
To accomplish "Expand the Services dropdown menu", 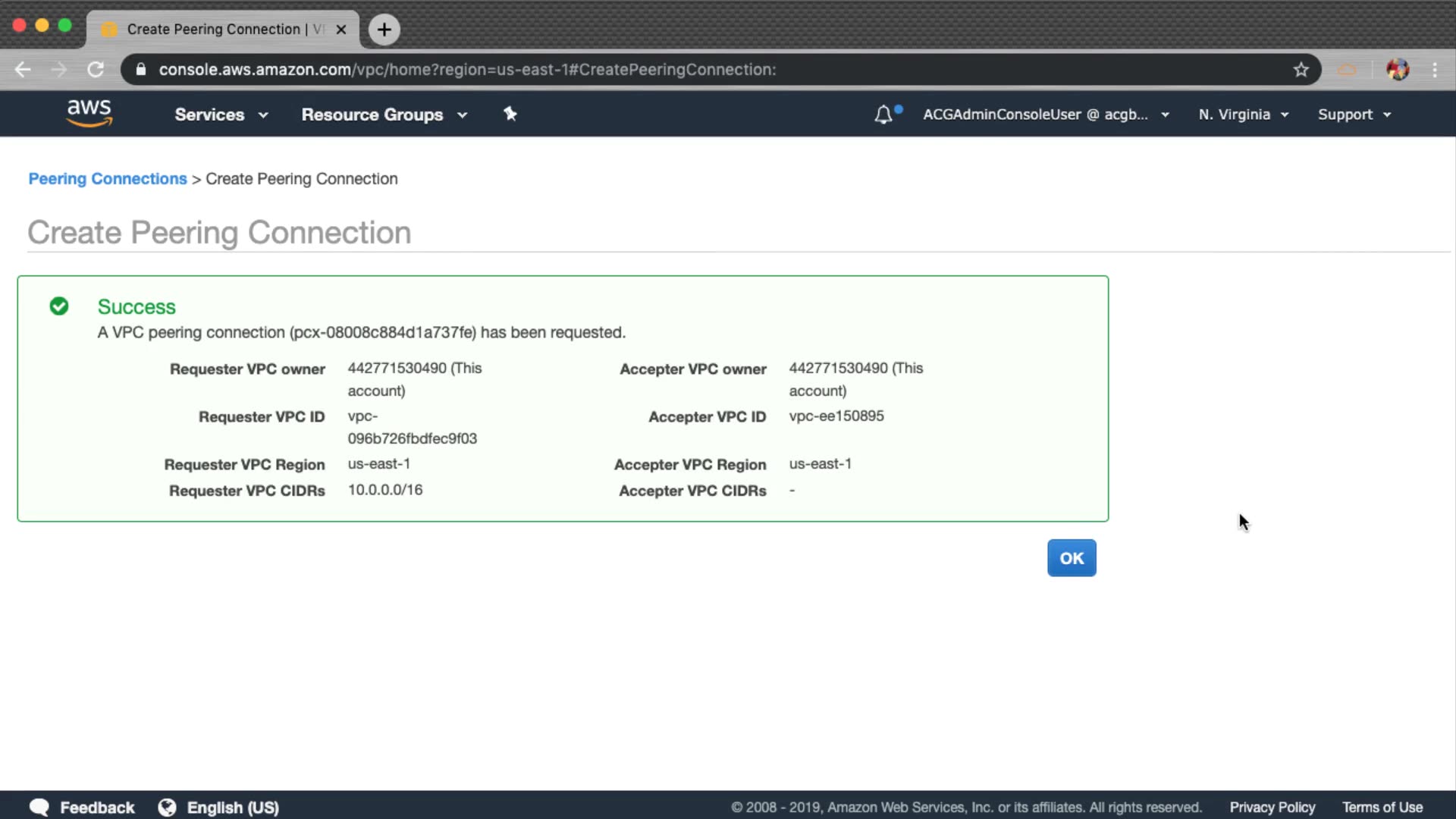I will (x=221, y=115).
